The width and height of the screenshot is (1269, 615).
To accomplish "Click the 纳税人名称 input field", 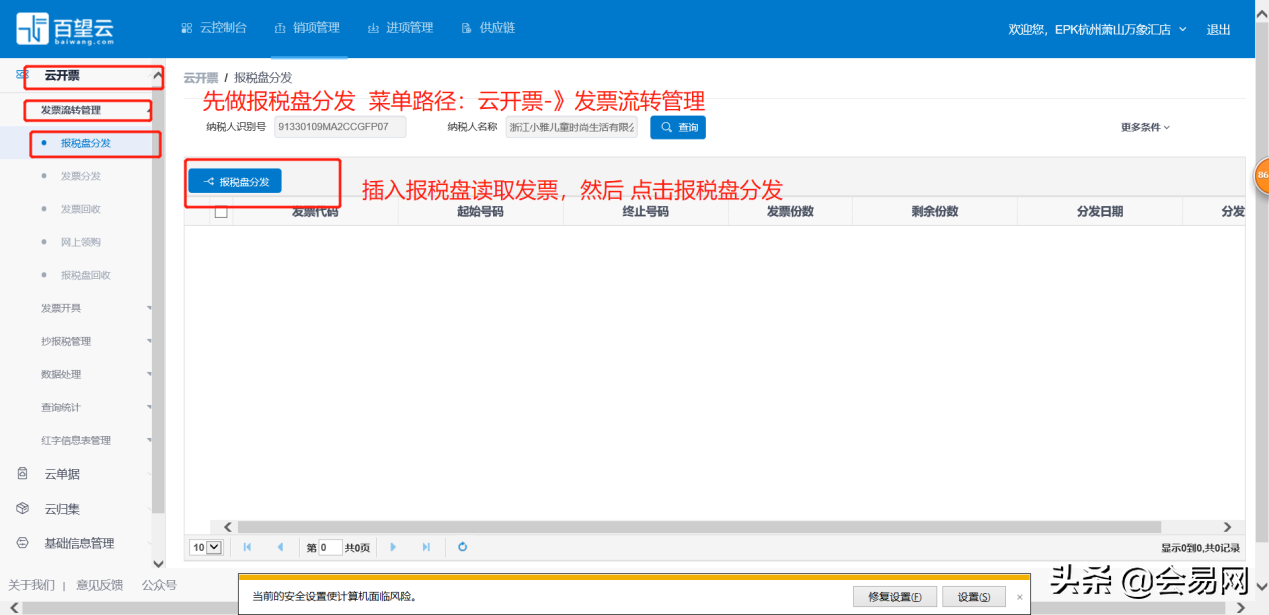I will coord(572,127).
